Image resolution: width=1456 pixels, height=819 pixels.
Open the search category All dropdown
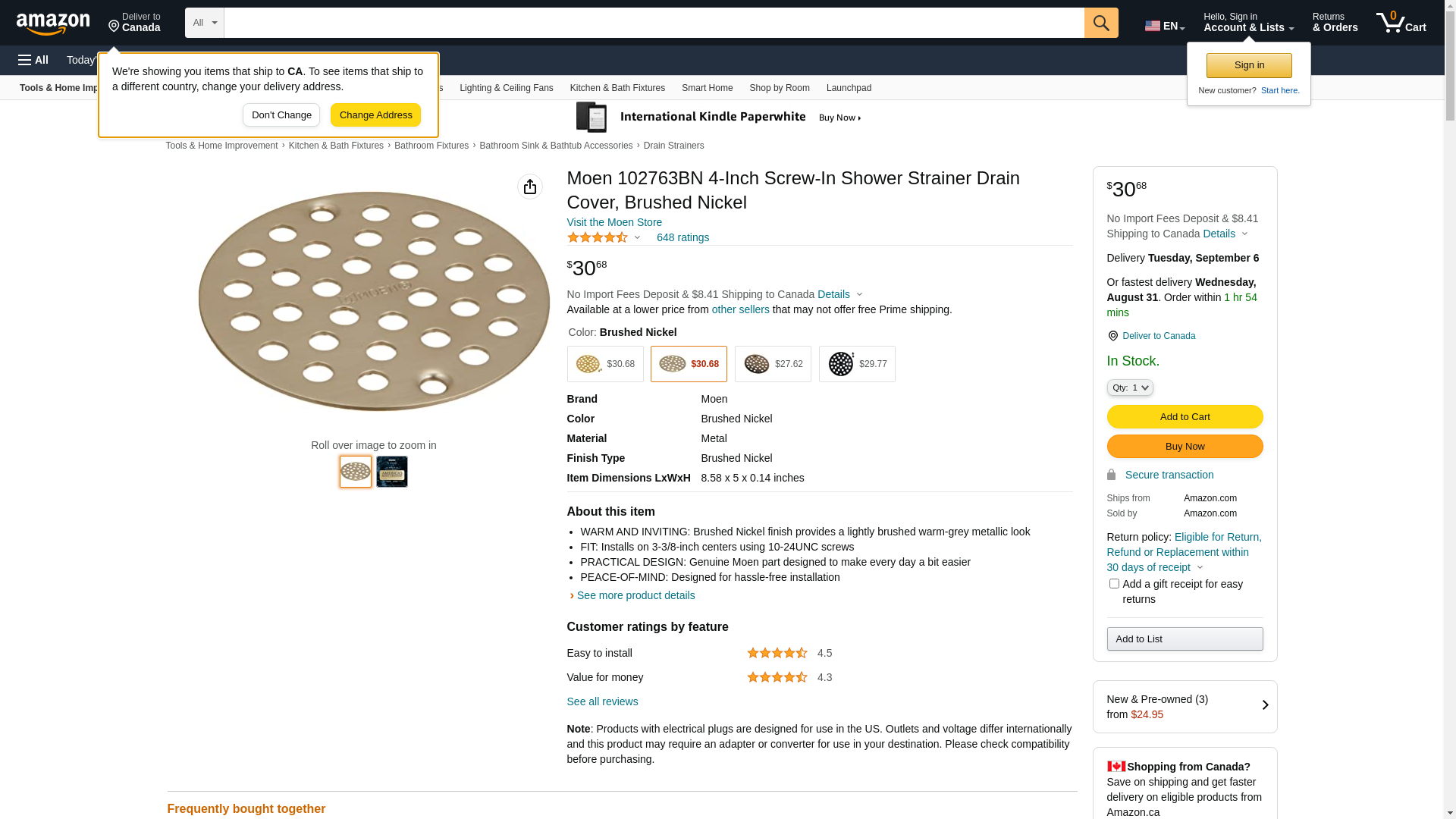click(x=205, y=23)
